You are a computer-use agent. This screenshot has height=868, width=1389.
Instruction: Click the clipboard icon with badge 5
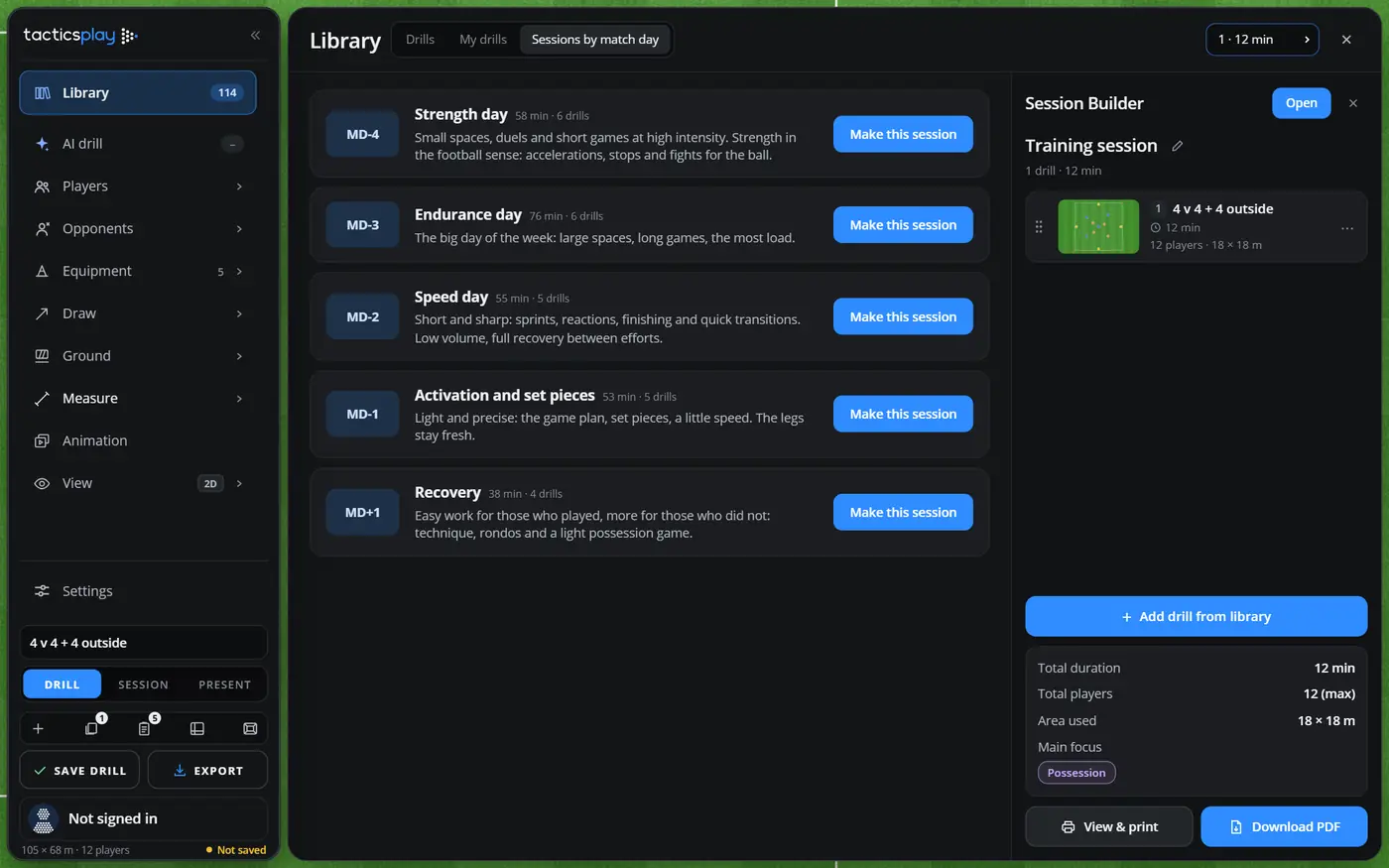coord(145,729)
